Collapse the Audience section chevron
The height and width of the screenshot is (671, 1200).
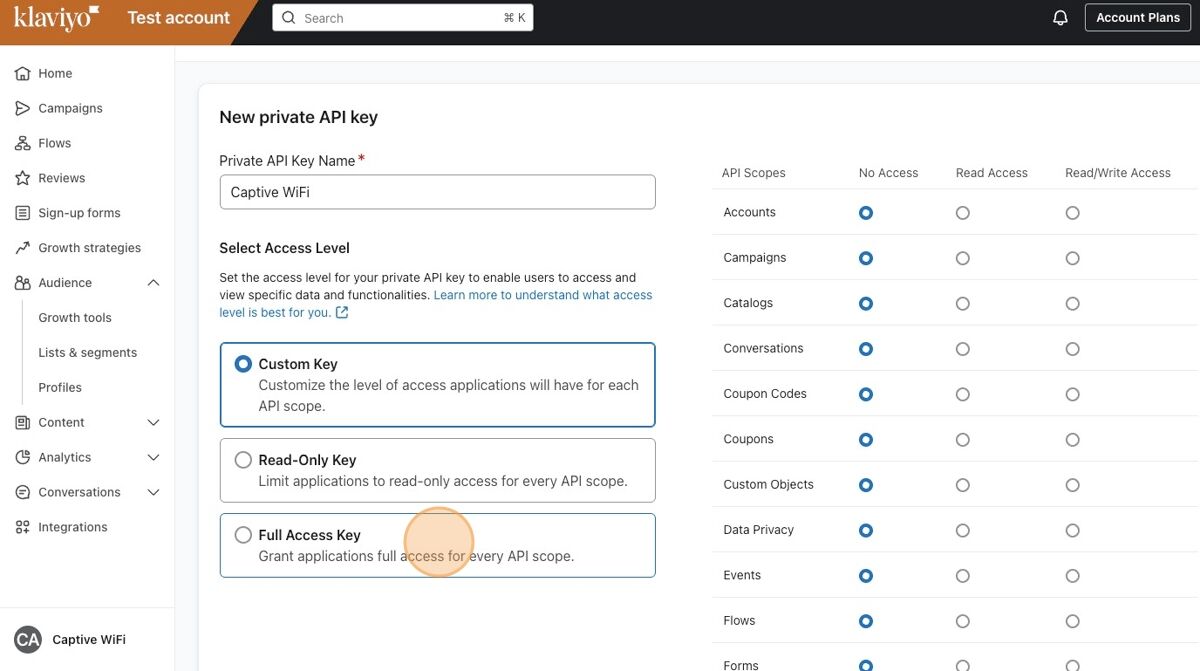[153, 283]
